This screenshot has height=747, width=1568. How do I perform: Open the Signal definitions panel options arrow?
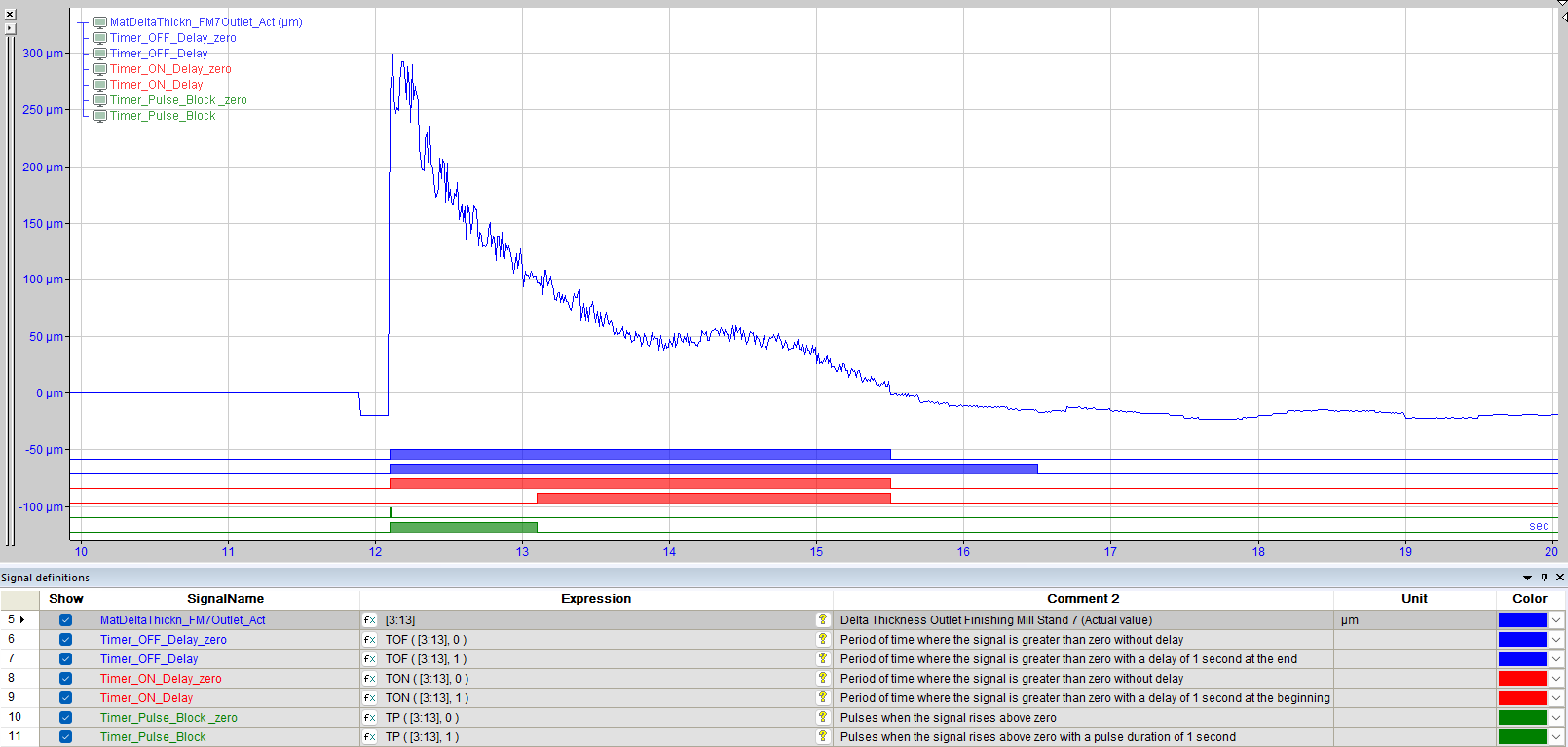1527,578
